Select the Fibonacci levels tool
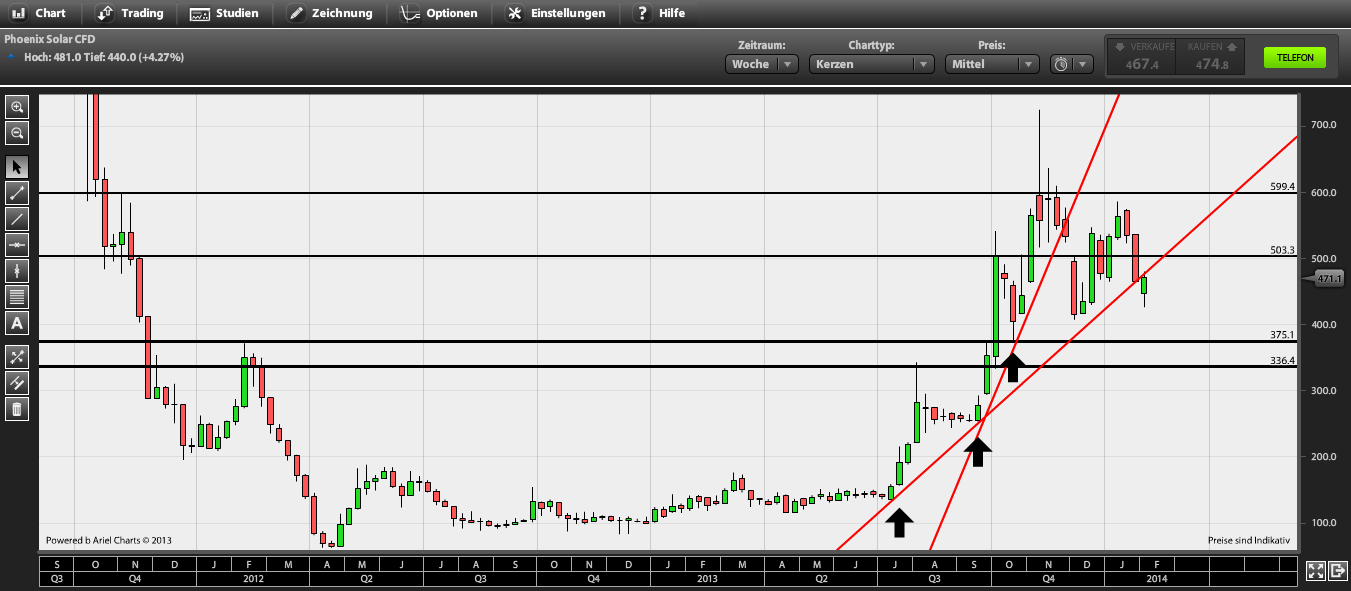Image resolution: width=1351 pixels, height=591 pixels. 17,297
